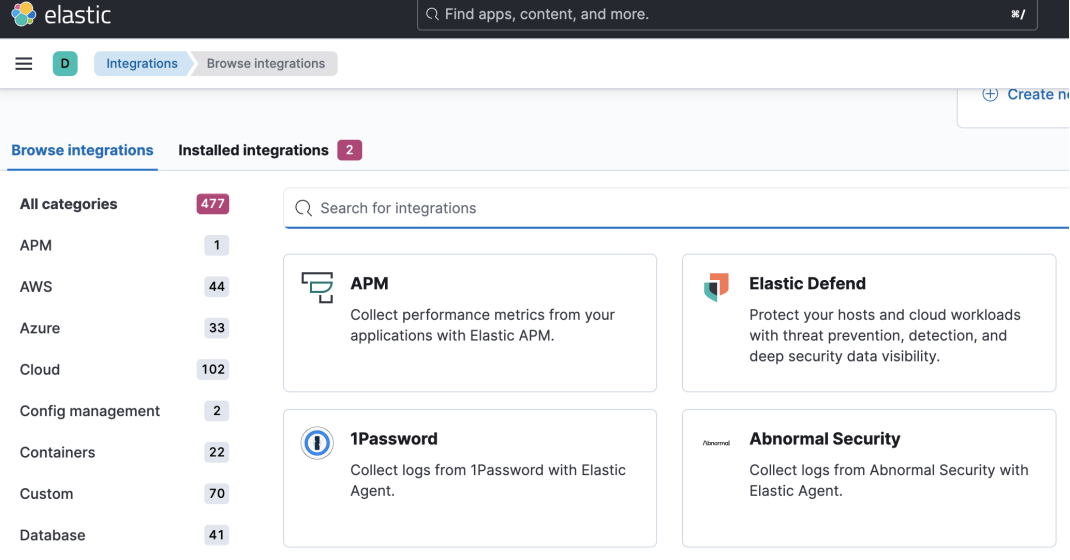Screen dimensions: 1070x560
Task: Select the Cloud category filter
Action: tap(40, 370)
